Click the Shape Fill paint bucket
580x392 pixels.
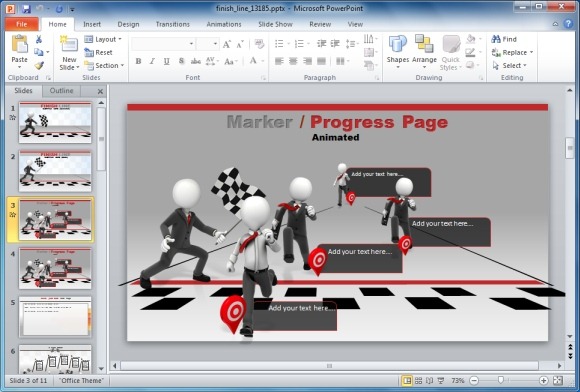pyautogui.click(x=471, y=39)
